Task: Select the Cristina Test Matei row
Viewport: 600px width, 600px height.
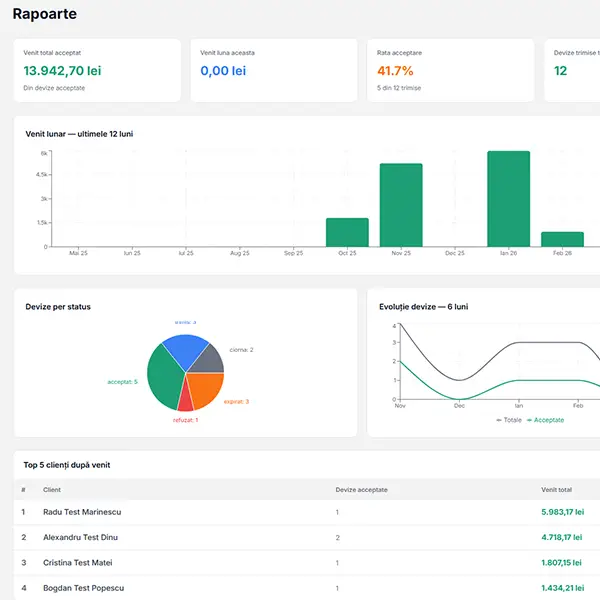Action: point(307,562)
